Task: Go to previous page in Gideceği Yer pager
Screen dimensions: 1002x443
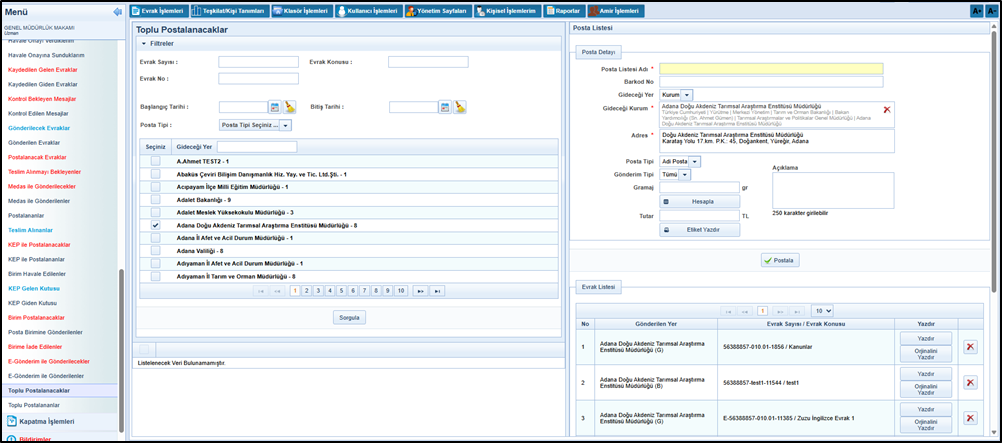Action: pos(277,291)
